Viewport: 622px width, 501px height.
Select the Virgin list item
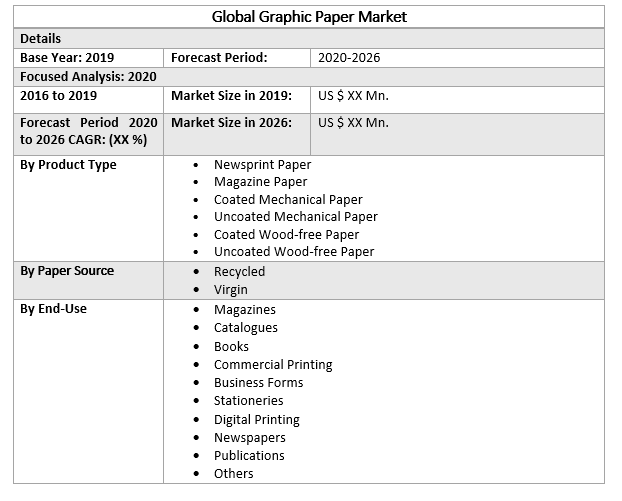[x=230, y=290]
